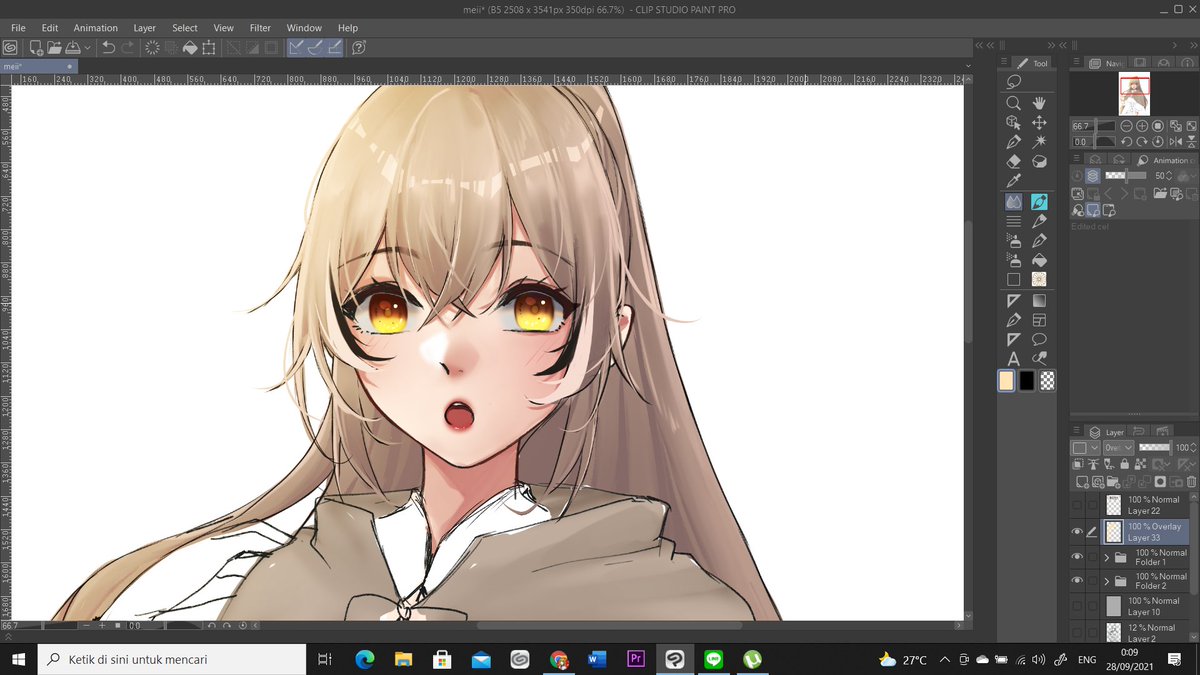Select the Text tool
Image resolution: width=1200 pixels, height=675 pixels.
[1013, 358]
